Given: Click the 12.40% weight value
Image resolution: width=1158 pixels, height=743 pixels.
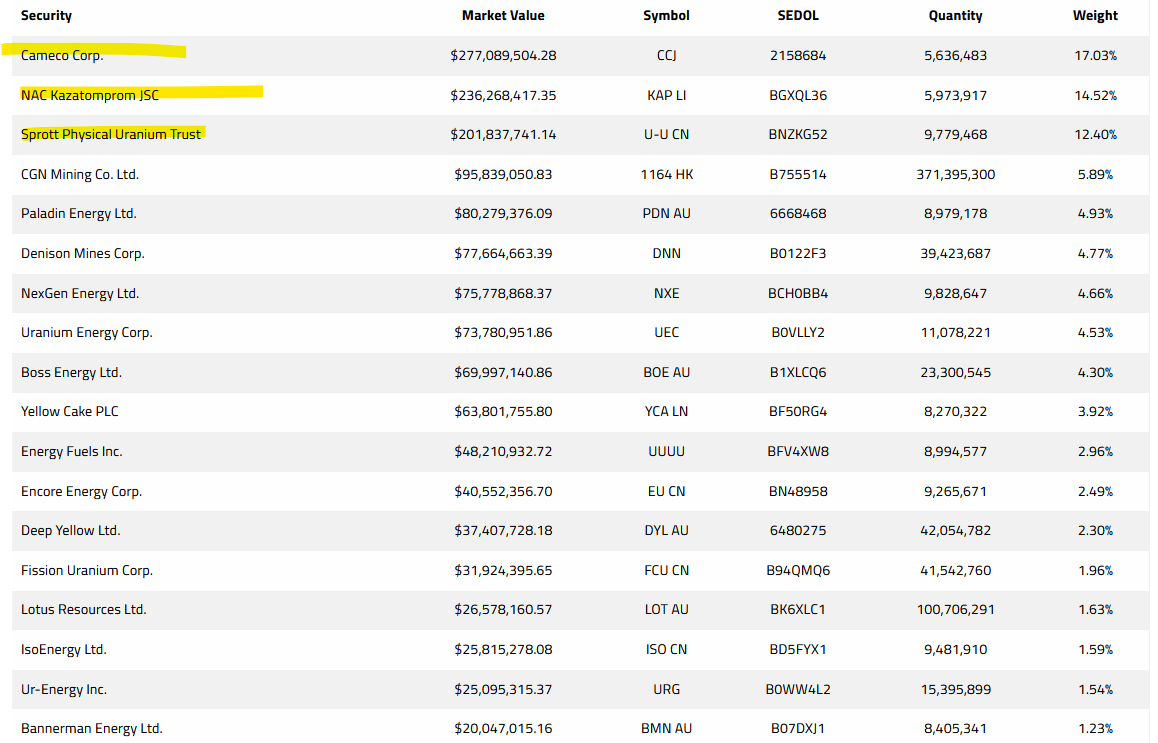Looking at the screenshot, I should tap(1095, 134).
